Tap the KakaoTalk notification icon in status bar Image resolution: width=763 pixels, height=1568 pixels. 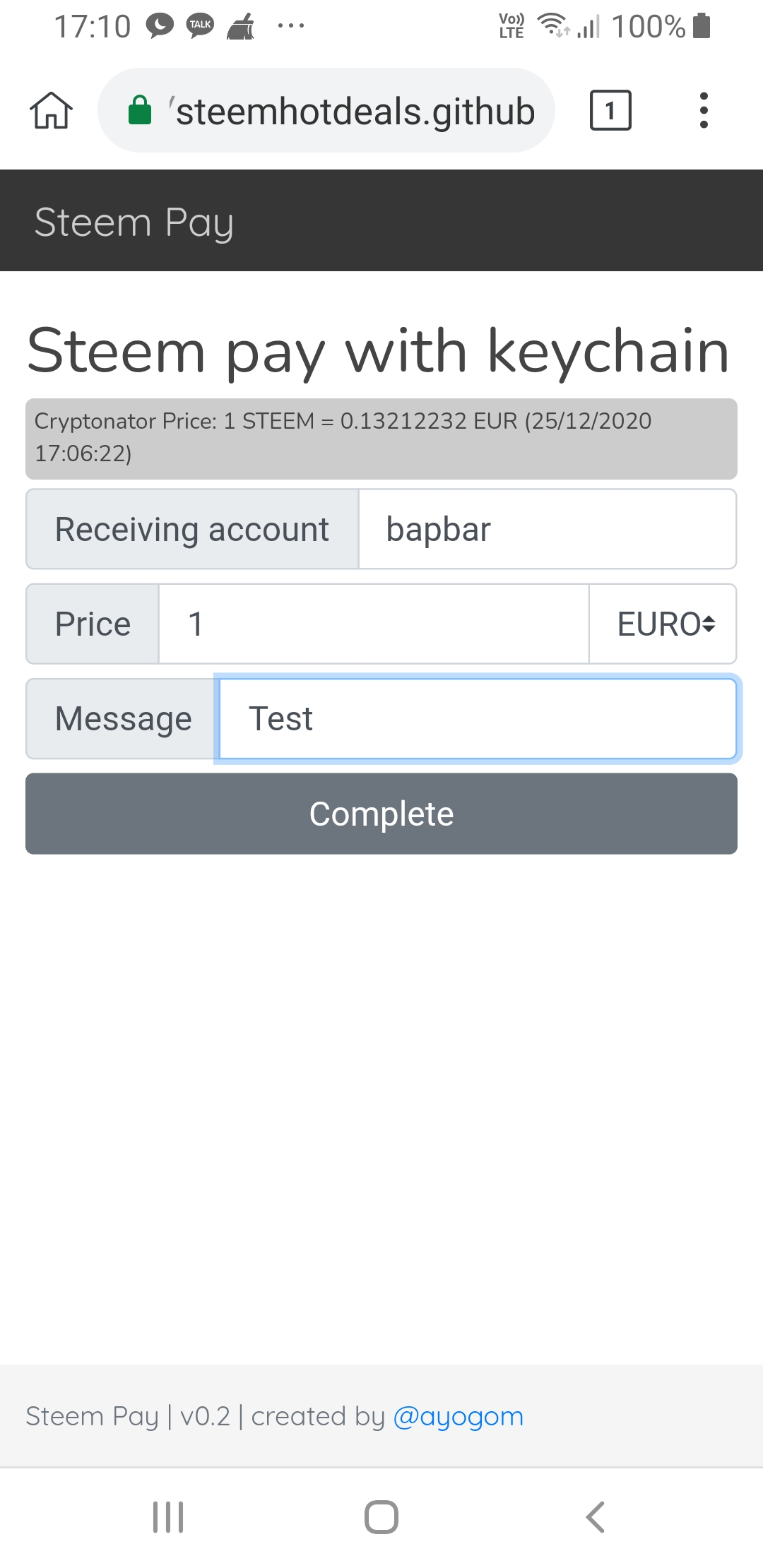click(200, 26)
